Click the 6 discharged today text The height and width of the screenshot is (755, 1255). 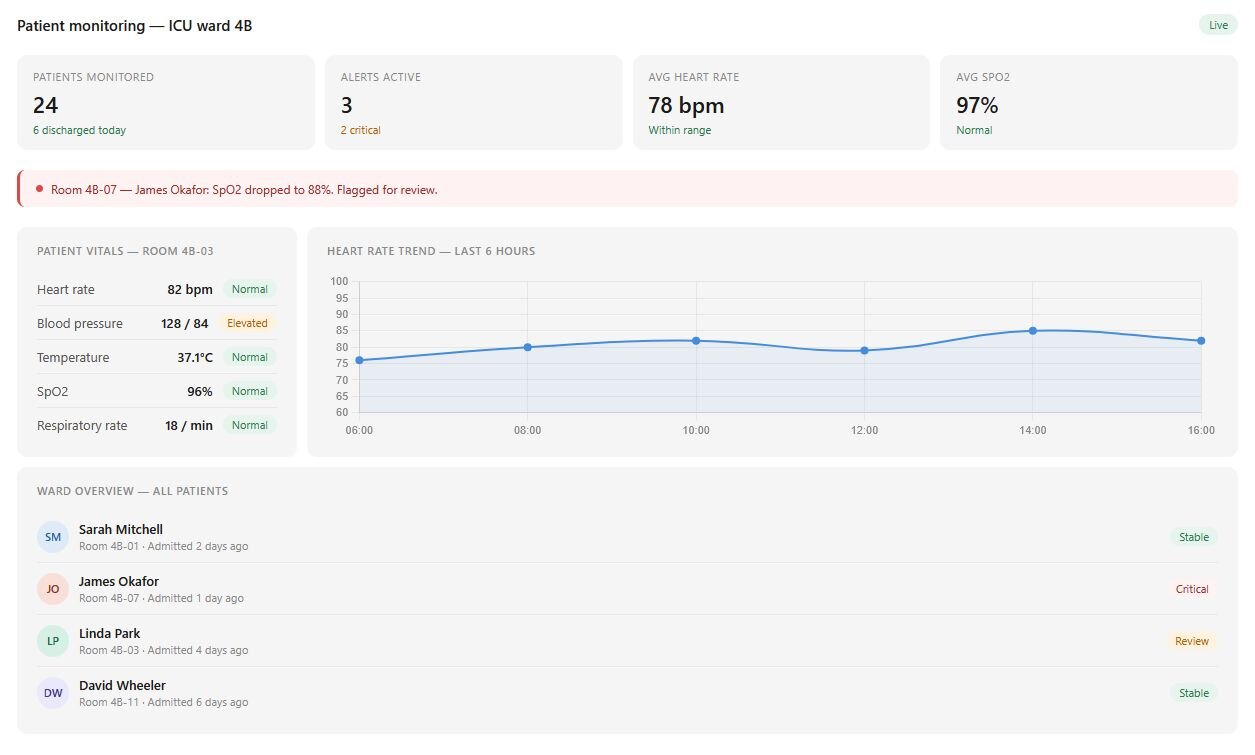pyautogui.click(x=79, y=130)
